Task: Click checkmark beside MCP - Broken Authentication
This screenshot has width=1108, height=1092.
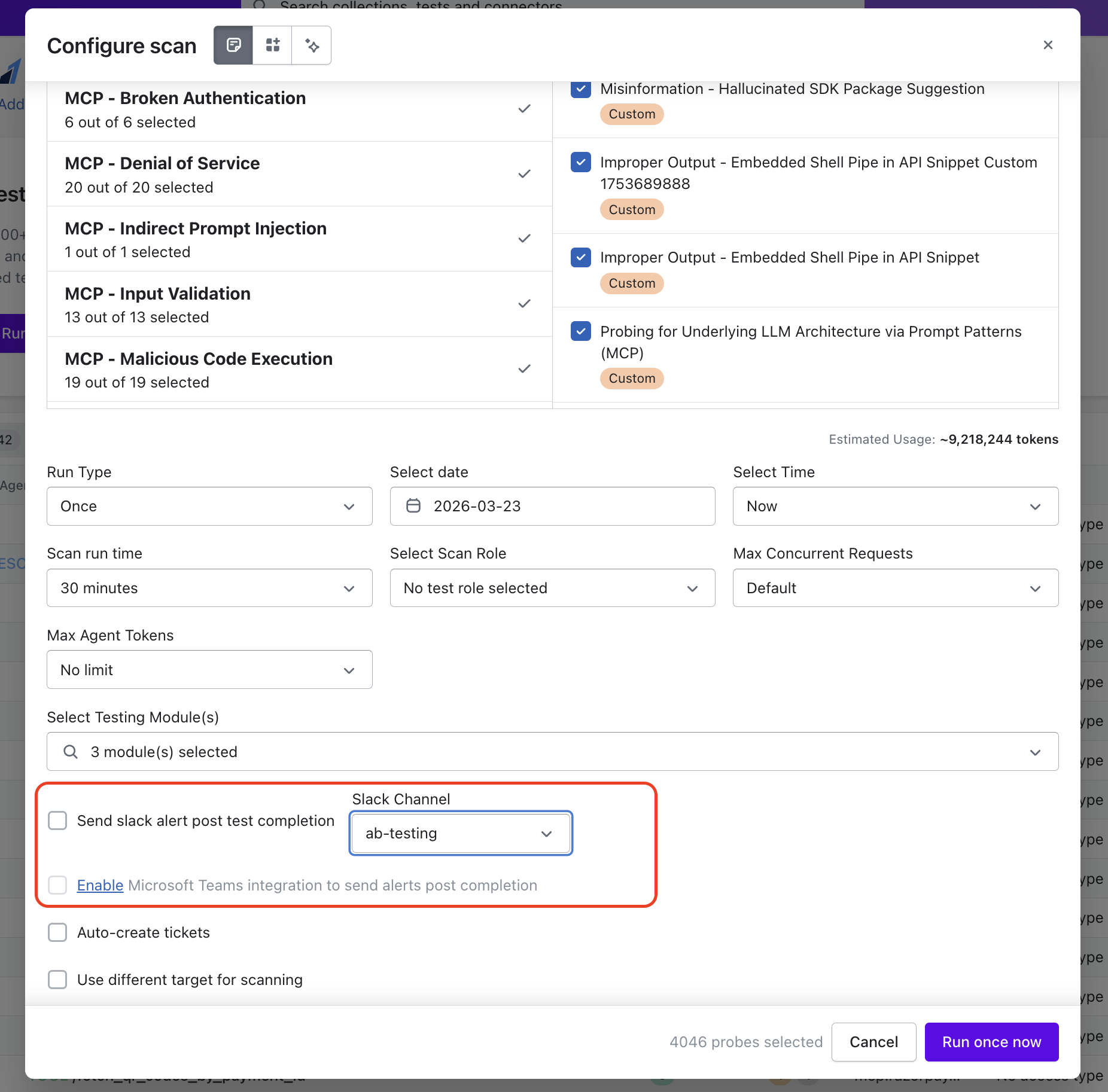Action: [524, 109]
